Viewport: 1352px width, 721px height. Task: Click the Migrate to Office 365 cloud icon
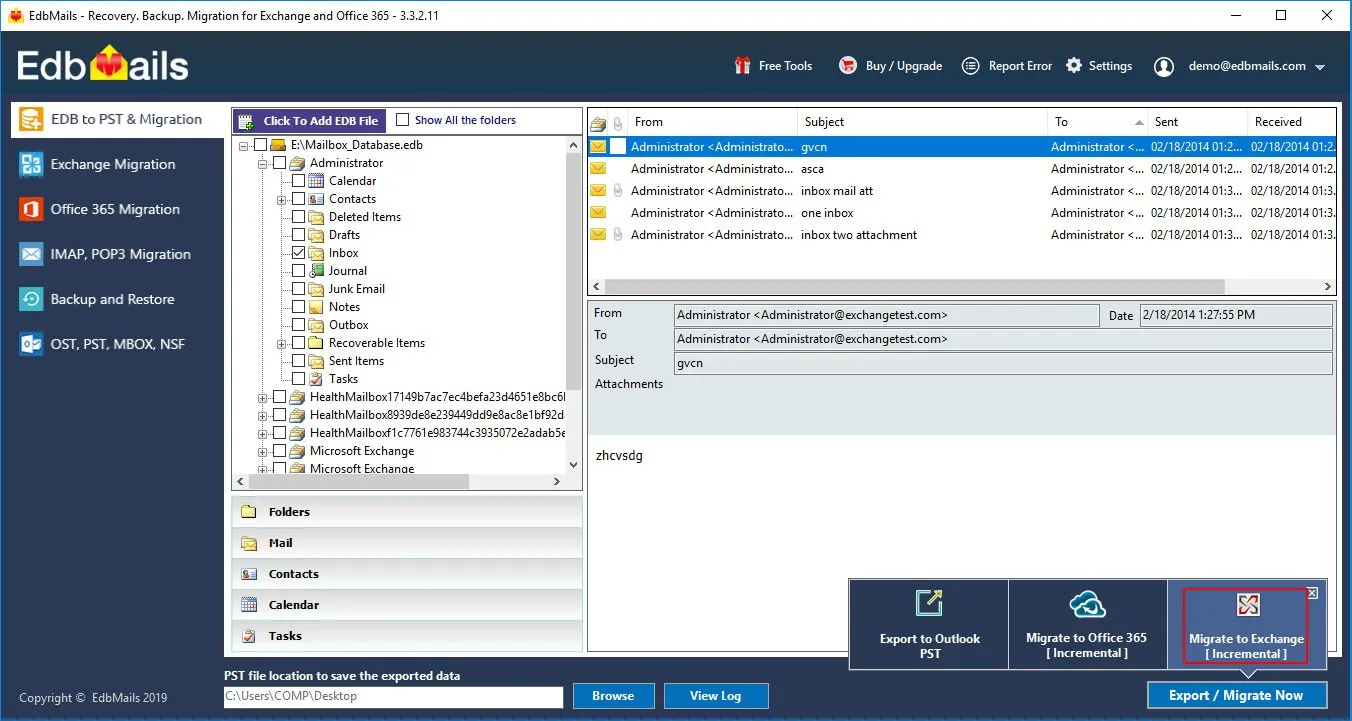[1087, 604]
